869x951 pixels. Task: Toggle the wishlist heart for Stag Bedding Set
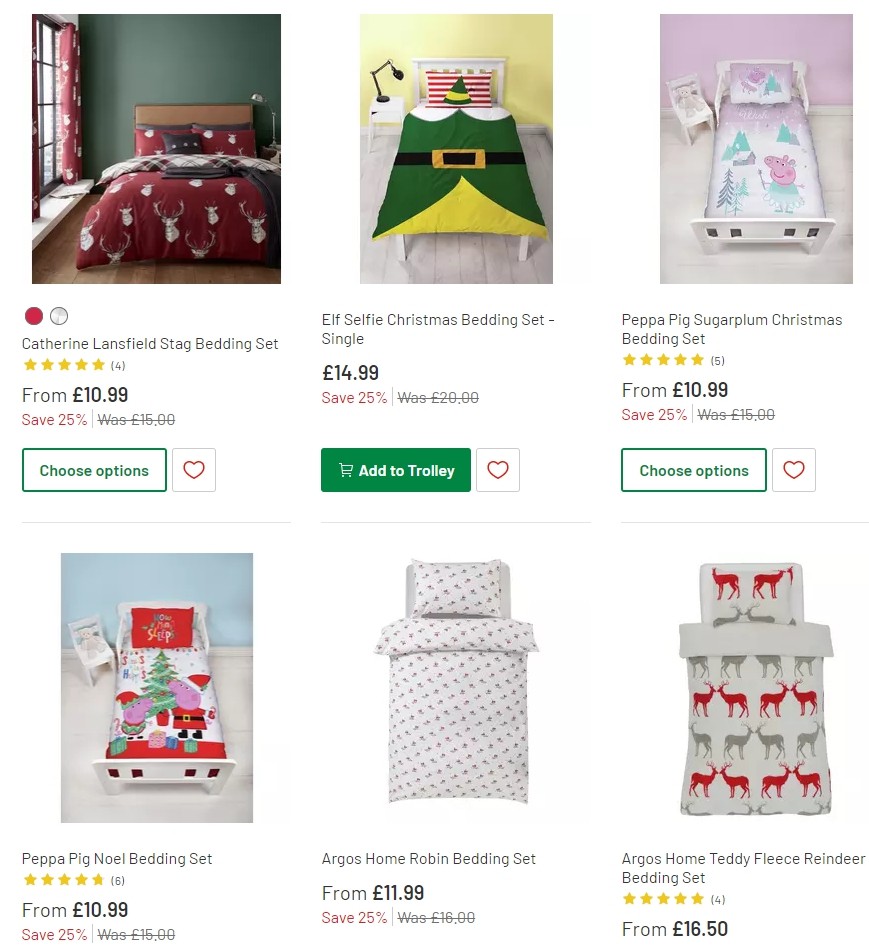193,470
